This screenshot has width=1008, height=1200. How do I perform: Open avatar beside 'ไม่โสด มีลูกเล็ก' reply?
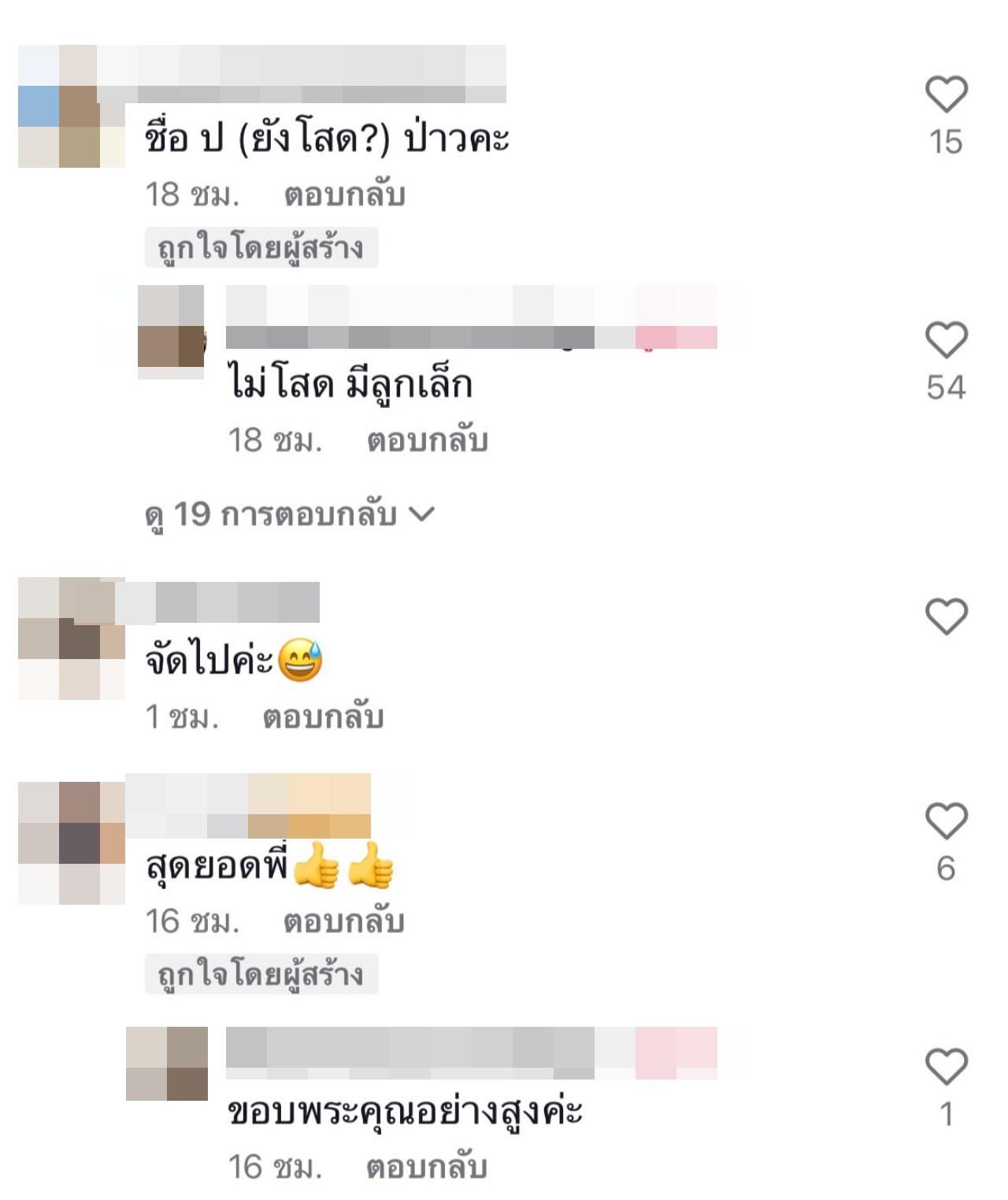171,332
